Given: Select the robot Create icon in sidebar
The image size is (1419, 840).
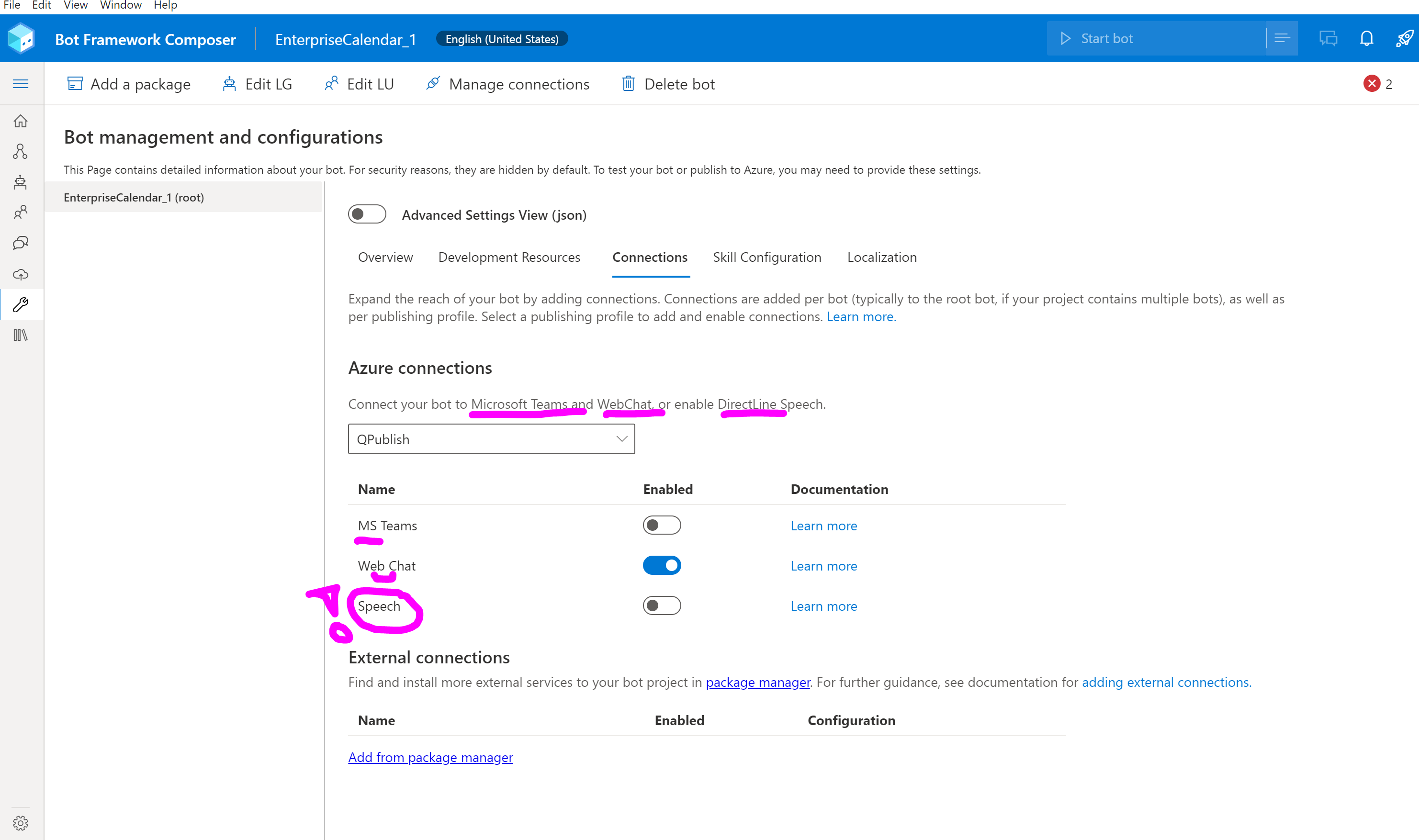Looking at the screenshot, I should click(x=21, y=182).
